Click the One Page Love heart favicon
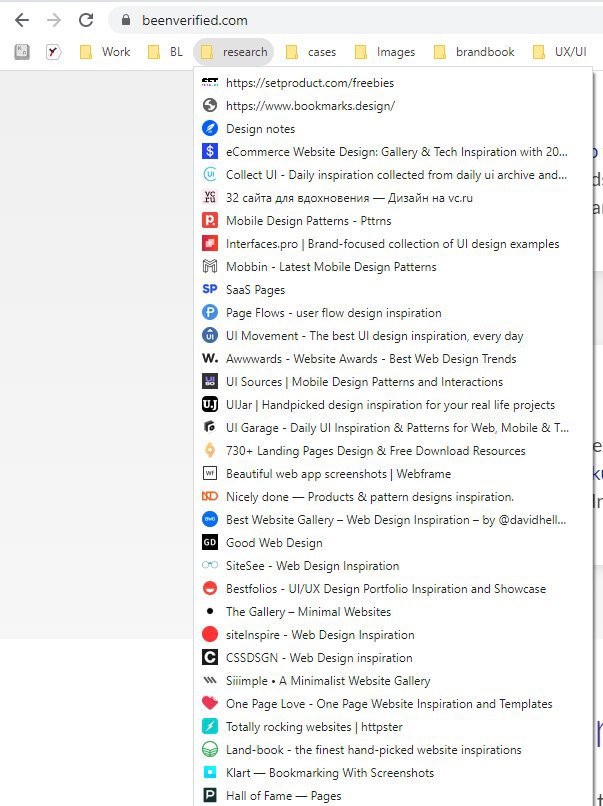 point(210,704)
